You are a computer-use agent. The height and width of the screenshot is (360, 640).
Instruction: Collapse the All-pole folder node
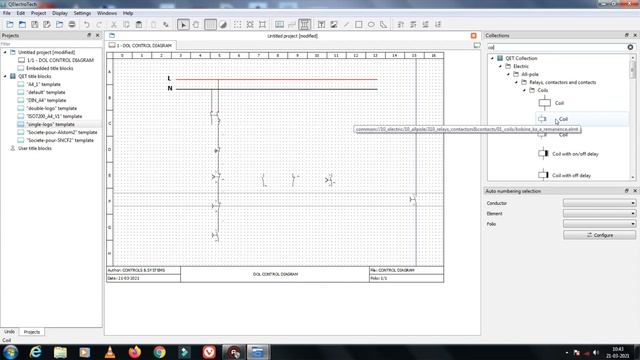pyautogui.click(x=508, y=74)
